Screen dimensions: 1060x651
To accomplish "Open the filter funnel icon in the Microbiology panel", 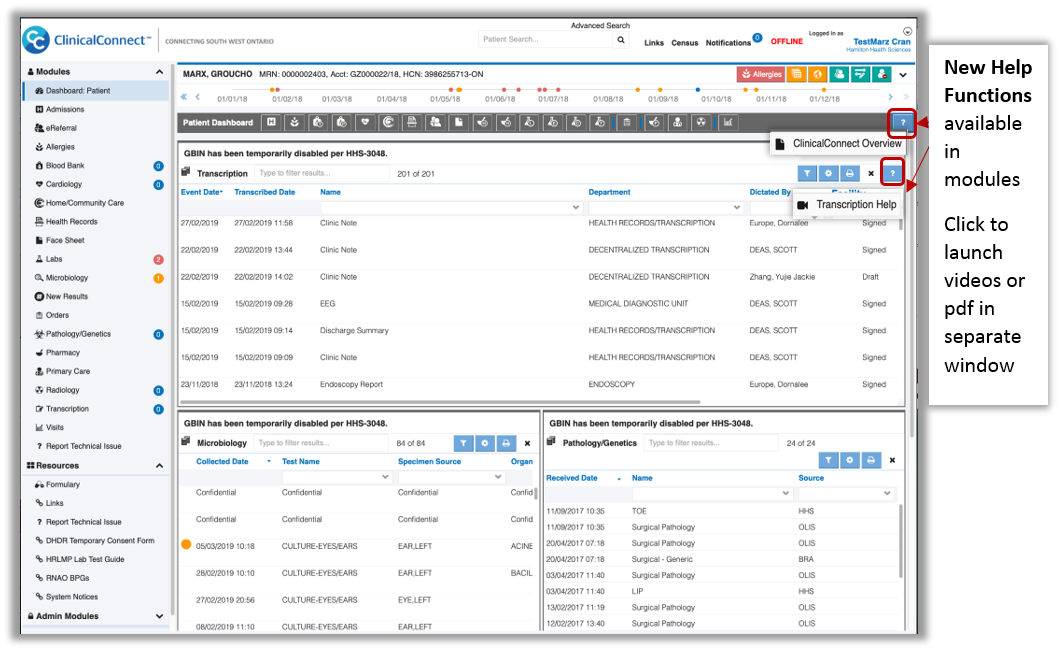I will 463,443.
